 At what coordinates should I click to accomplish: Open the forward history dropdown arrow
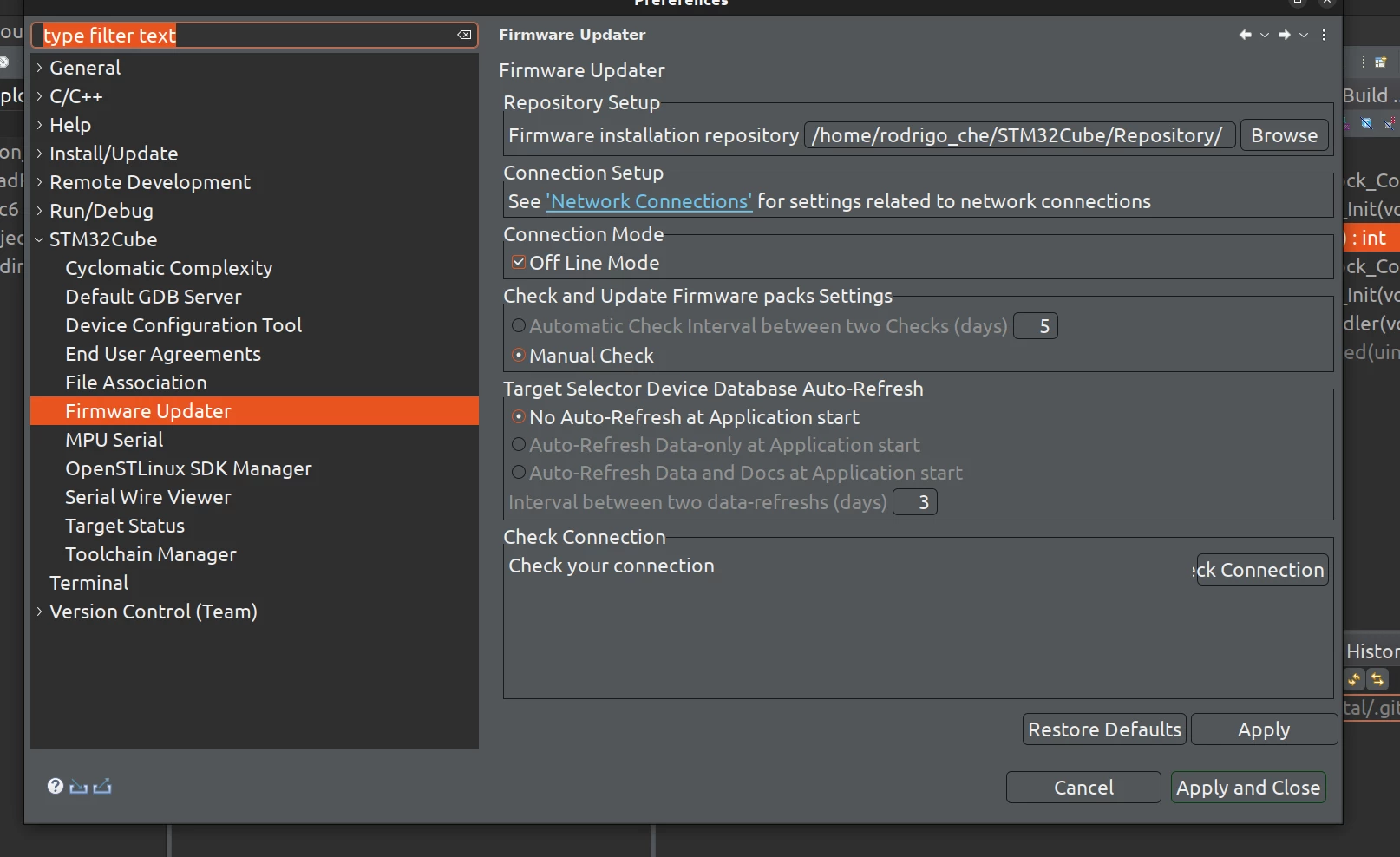pos(1304,35)
